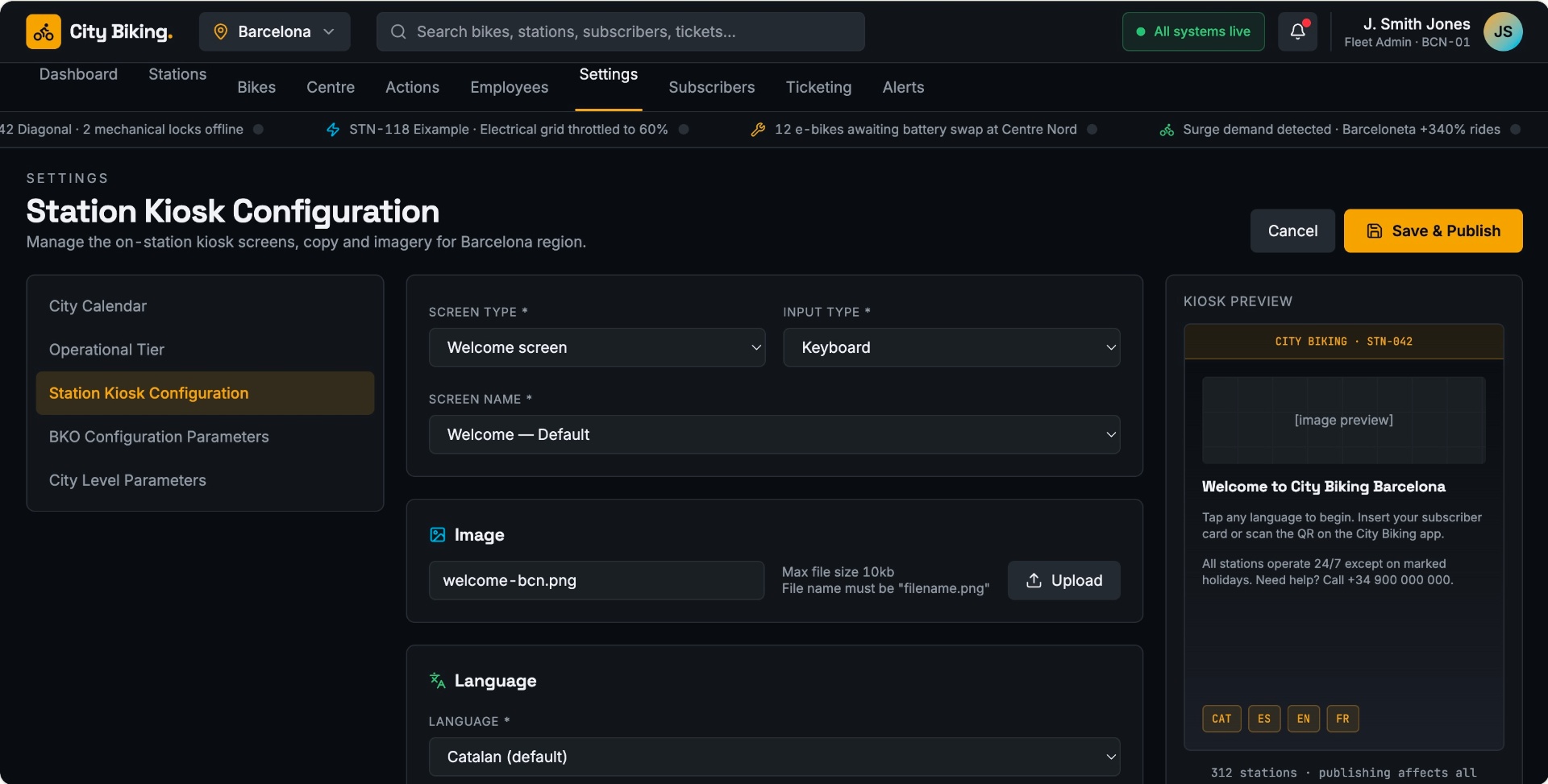Screen dimensions: 1548x784
Task: Click the Welcome to City Biking Barcelona heading
Action: 1323,487
